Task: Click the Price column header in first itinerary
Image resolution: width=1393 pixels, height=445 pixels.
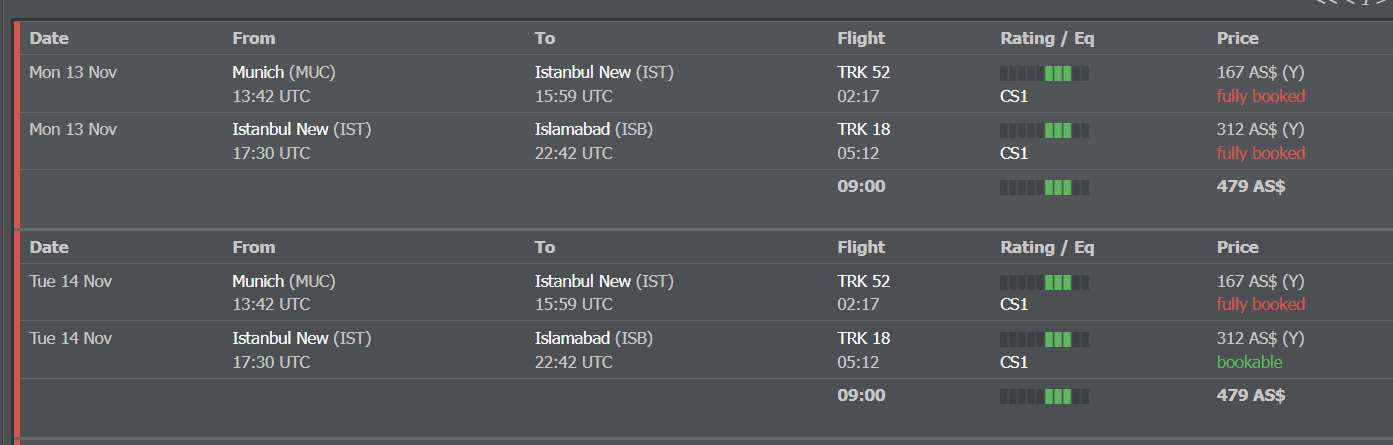Action: (x=1237, y=38)
